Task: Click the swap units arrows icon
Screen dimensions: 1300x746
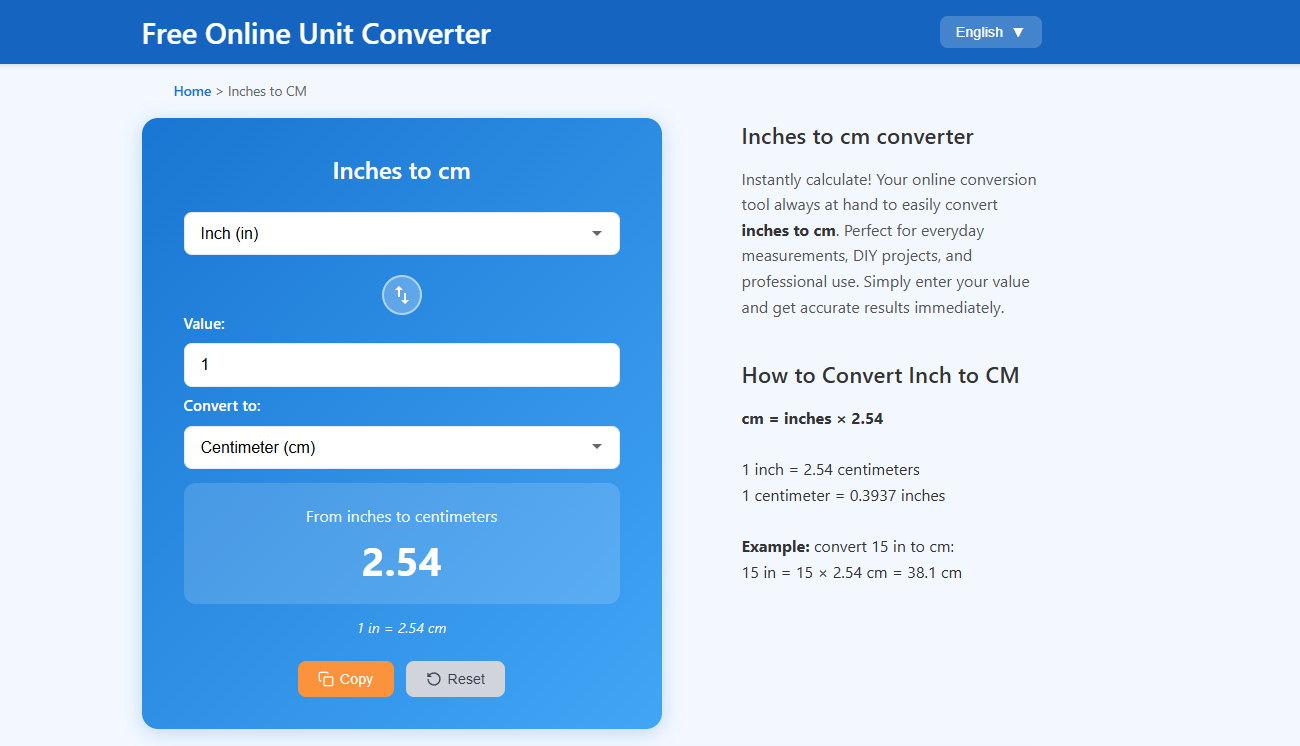Action: click(401, 295)
